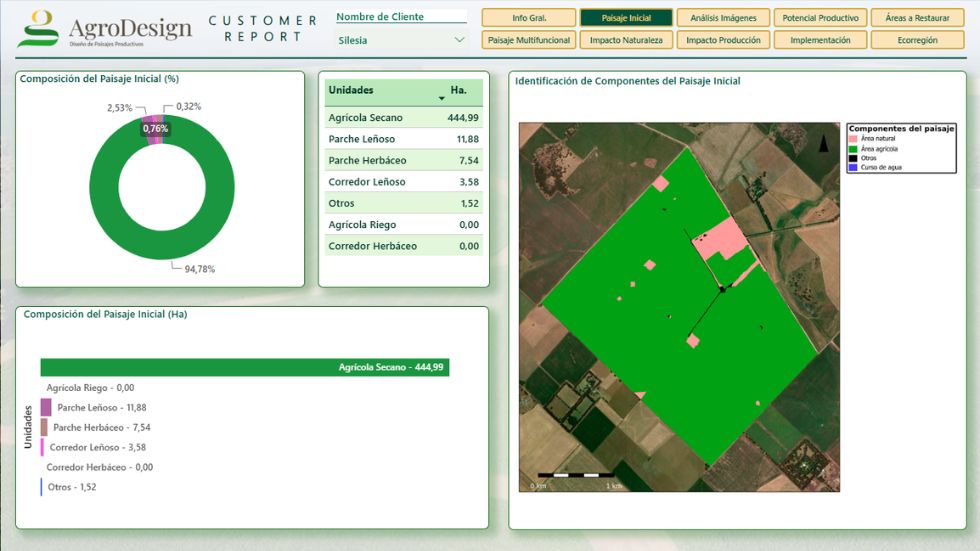The image size is (980, 551).
Task: Click the purple Parche Leñoso bar
Action: click(x=46, y=407)
